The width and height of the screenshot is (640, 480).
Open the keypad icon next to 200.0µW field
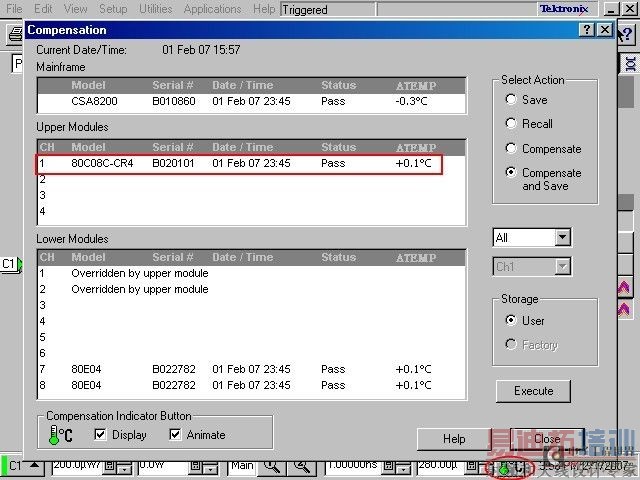110,467
